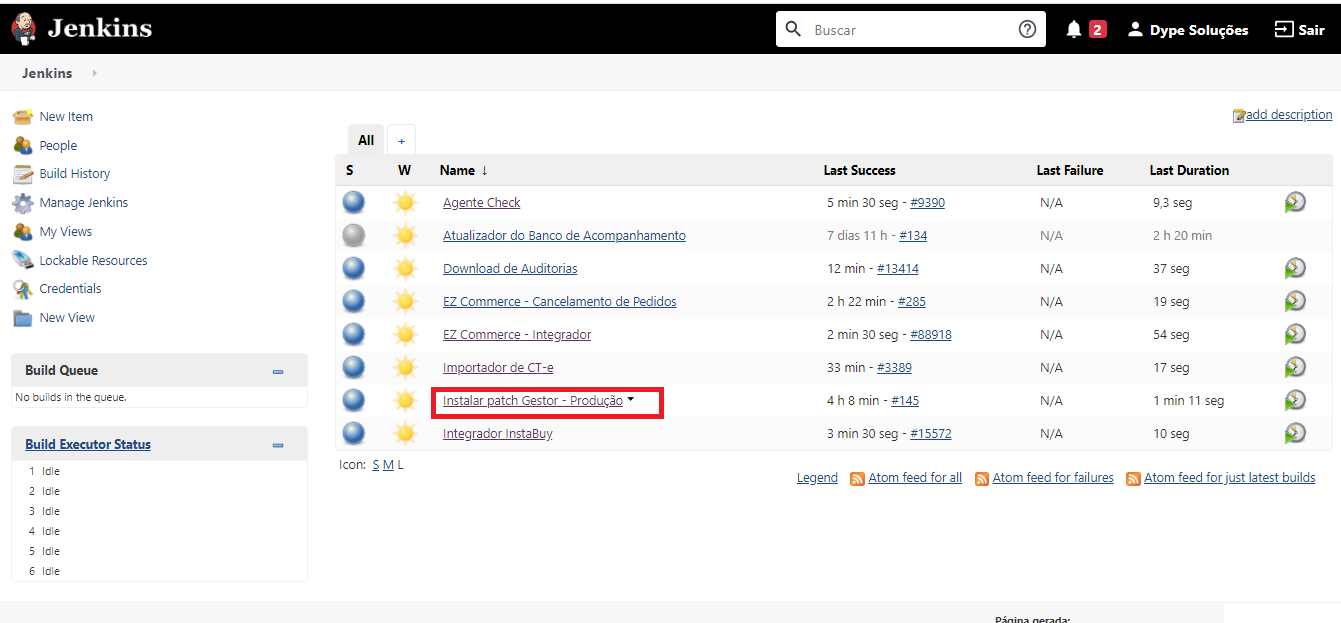Click grey status ball of Atualizador do Banco
This screenshot has width=1341, height=623.
[x=354, y=235]
